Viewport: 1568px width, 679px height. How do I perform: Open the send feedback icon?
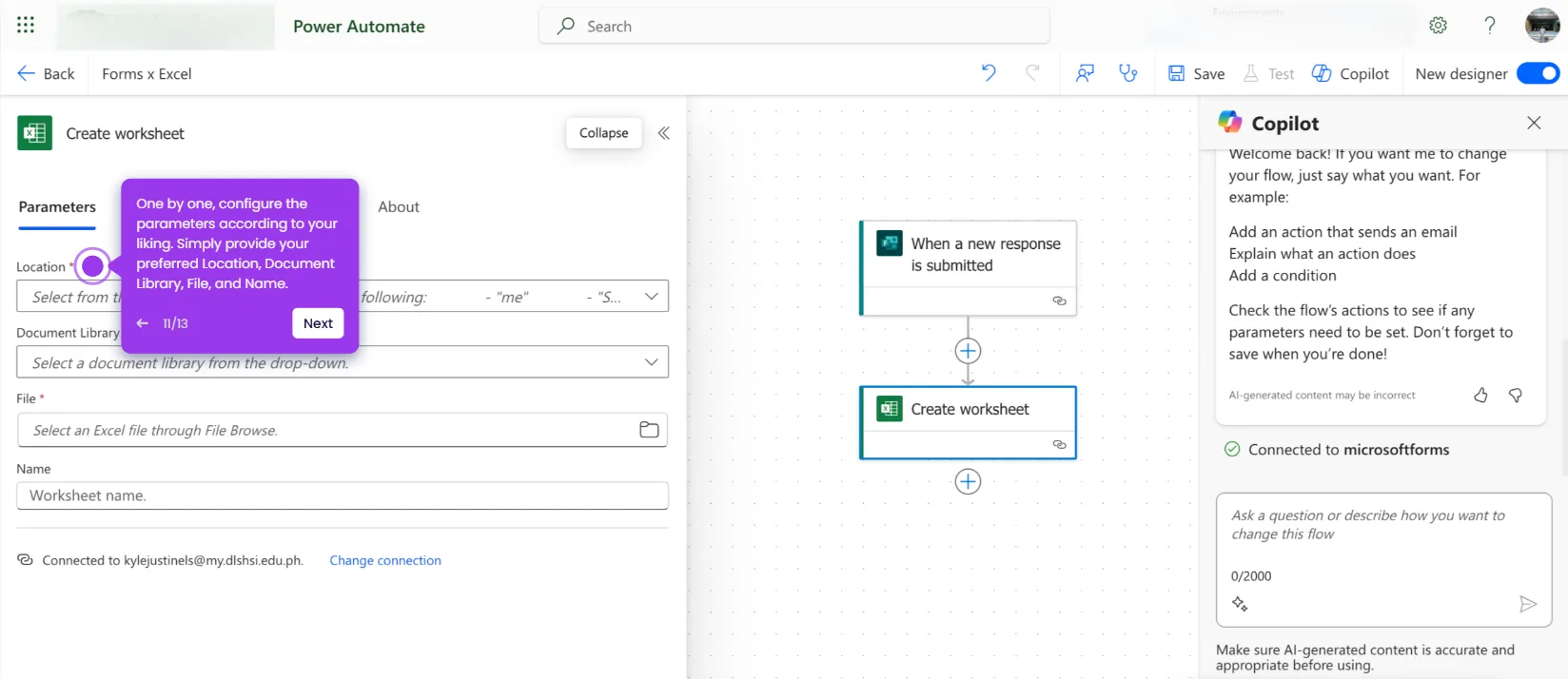(1085, 73)
